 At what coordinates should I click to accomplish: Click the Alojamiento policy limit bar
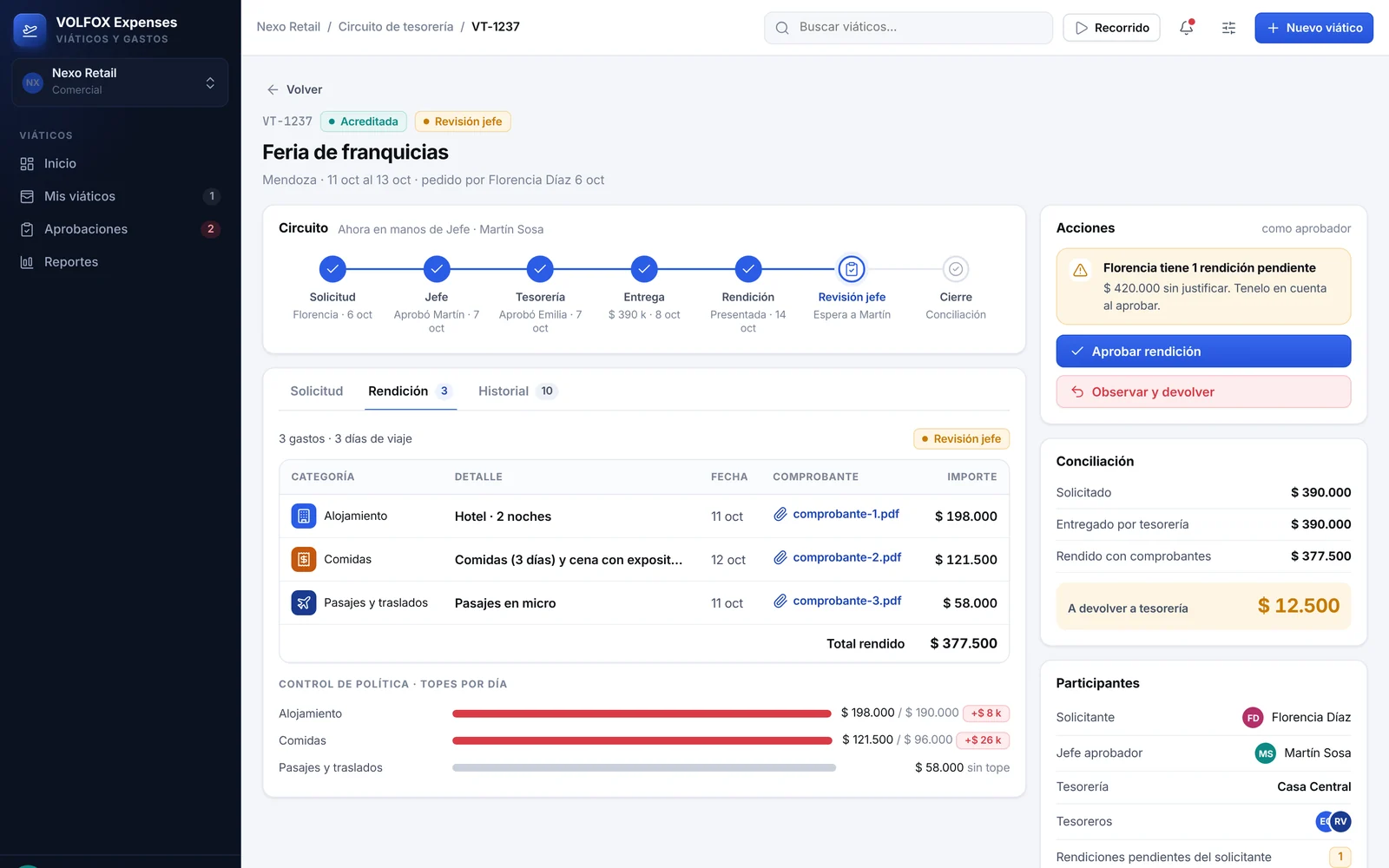642,713
